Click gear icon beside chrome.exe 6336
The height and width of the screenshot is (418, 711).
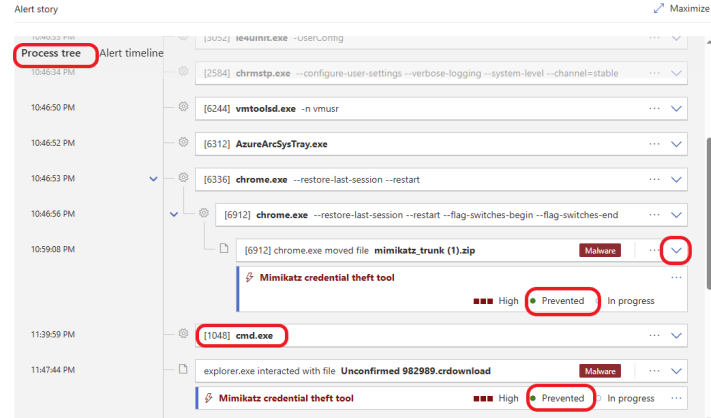point(183,177)
